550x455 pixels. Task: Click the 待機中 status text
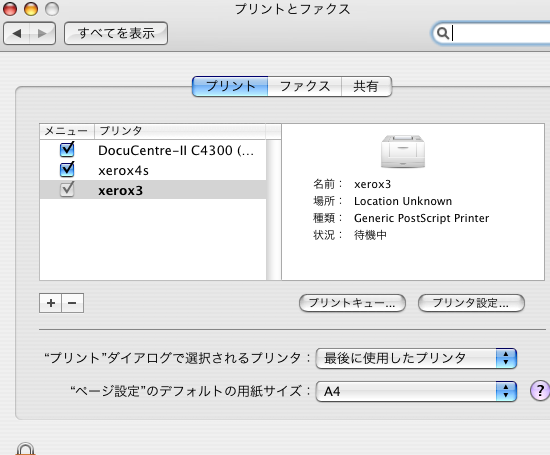(x=370, y=235)
